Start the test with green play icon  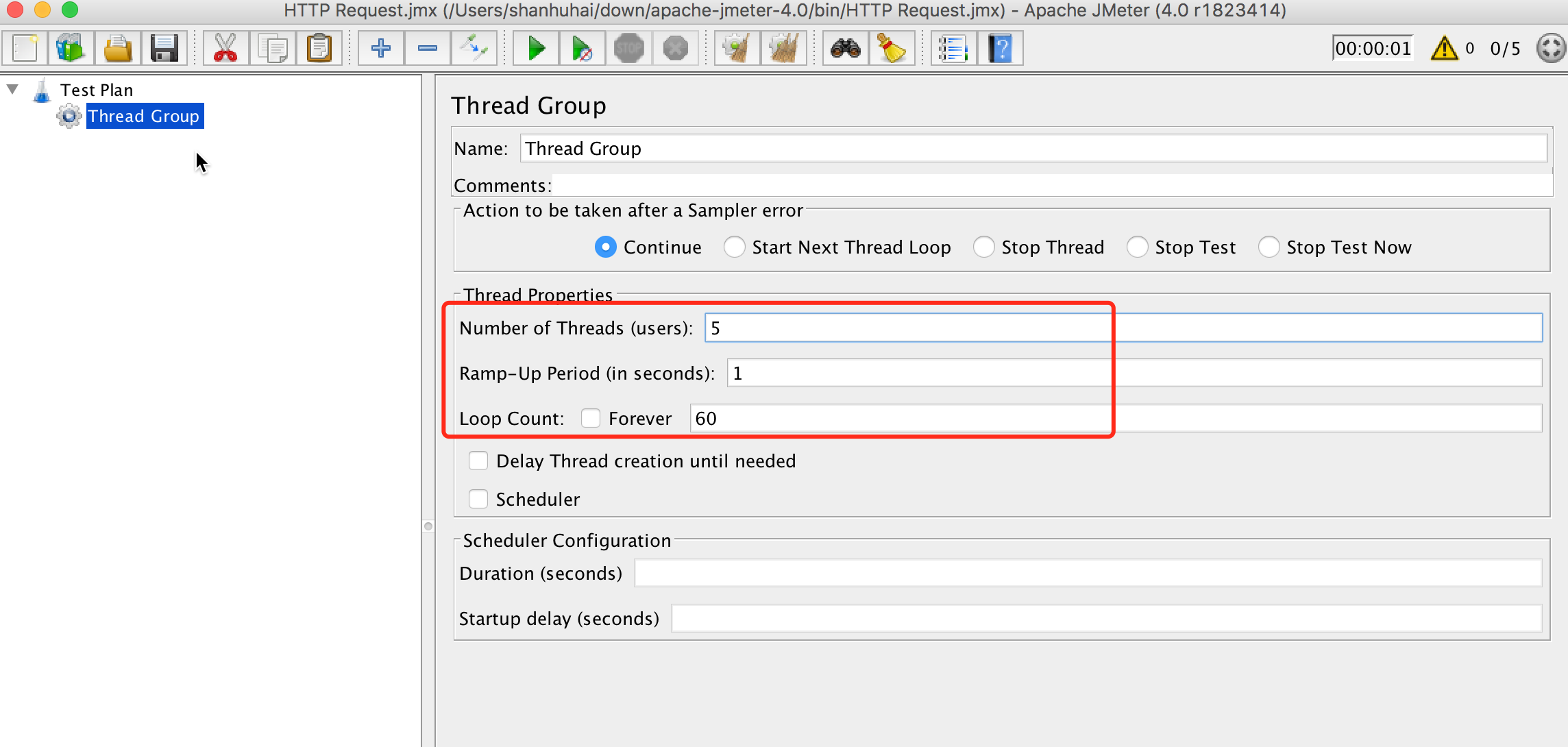[x=536, y=49]
